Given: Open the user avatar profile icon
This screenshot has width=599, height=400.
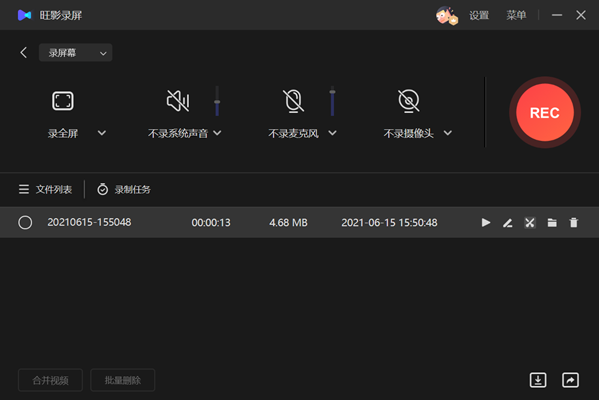Looking at the screenshot, I should point(446,15).
